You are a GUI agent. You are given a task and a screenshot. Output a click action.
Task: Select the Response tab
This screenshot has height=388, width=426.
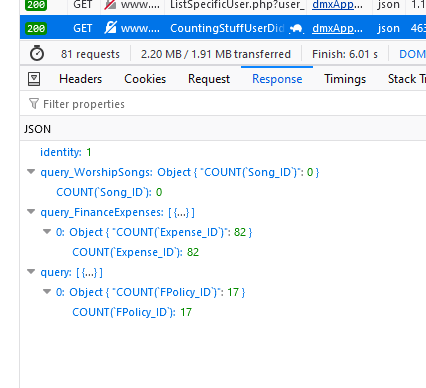tap(277, 79)
